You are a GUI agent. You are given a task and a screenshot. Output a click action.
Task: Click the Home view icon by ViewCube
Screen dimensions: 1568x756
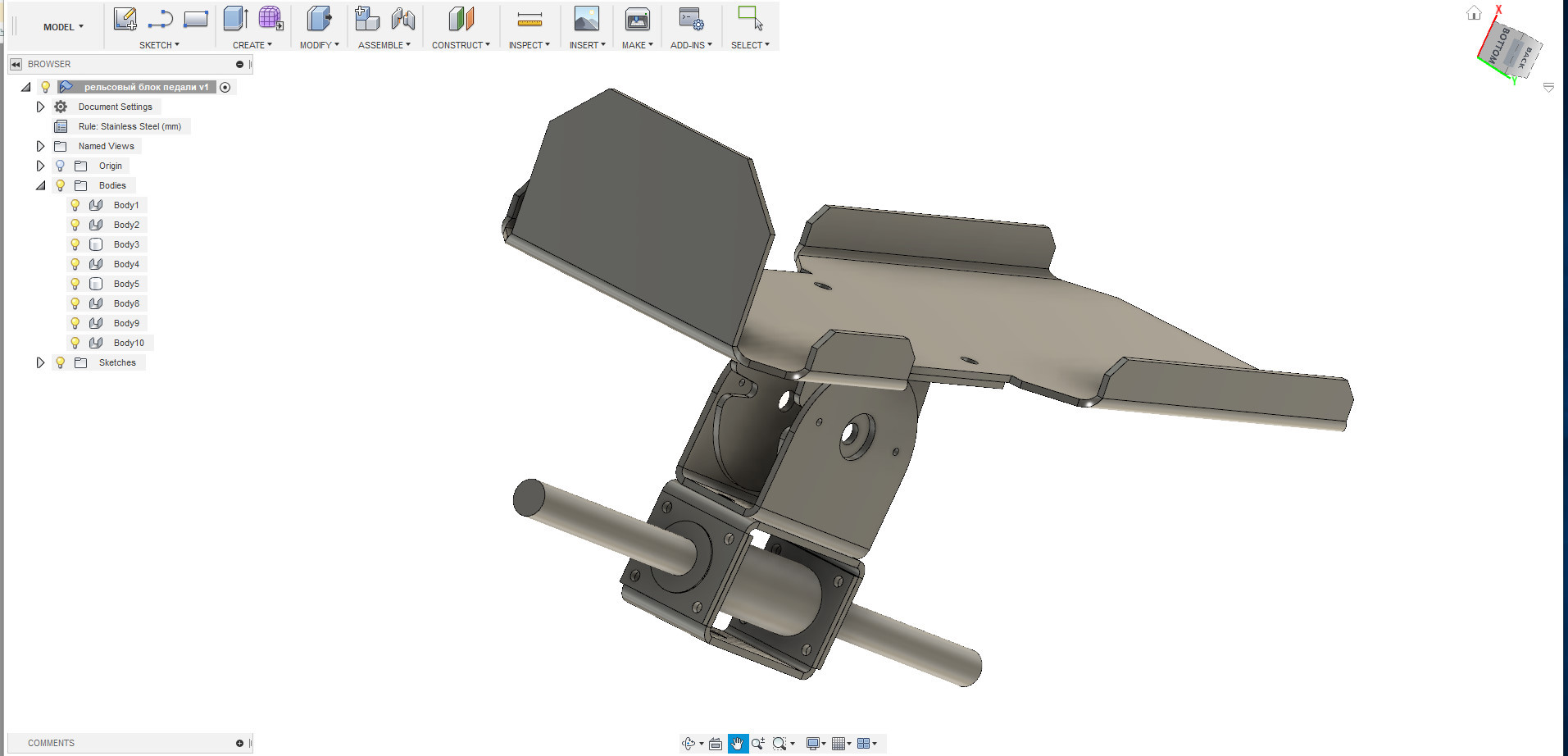(1474, 13)
